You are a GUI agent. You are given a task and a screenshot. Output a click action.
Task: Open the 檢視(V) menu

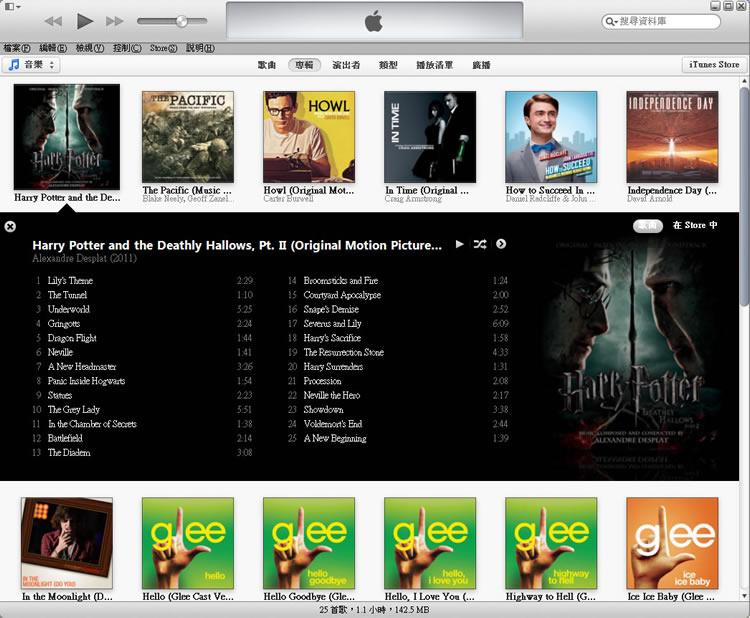point(90,48)
